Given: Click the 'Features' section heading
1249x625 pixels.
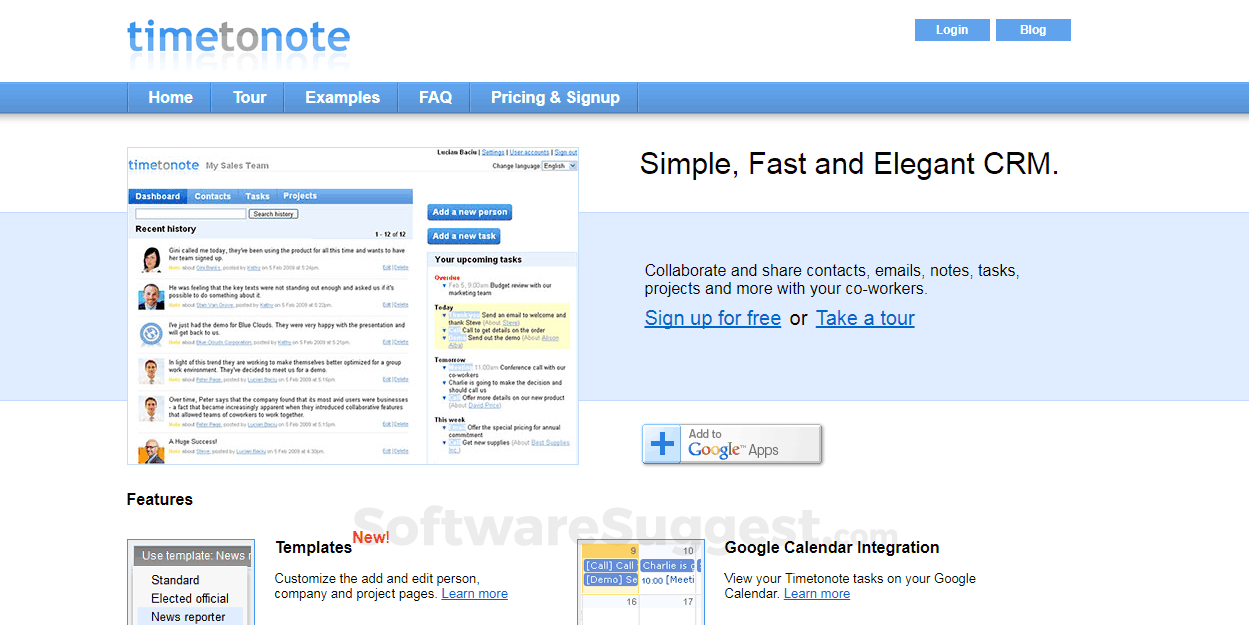Looking at the screenshot, I should point(160,499).
